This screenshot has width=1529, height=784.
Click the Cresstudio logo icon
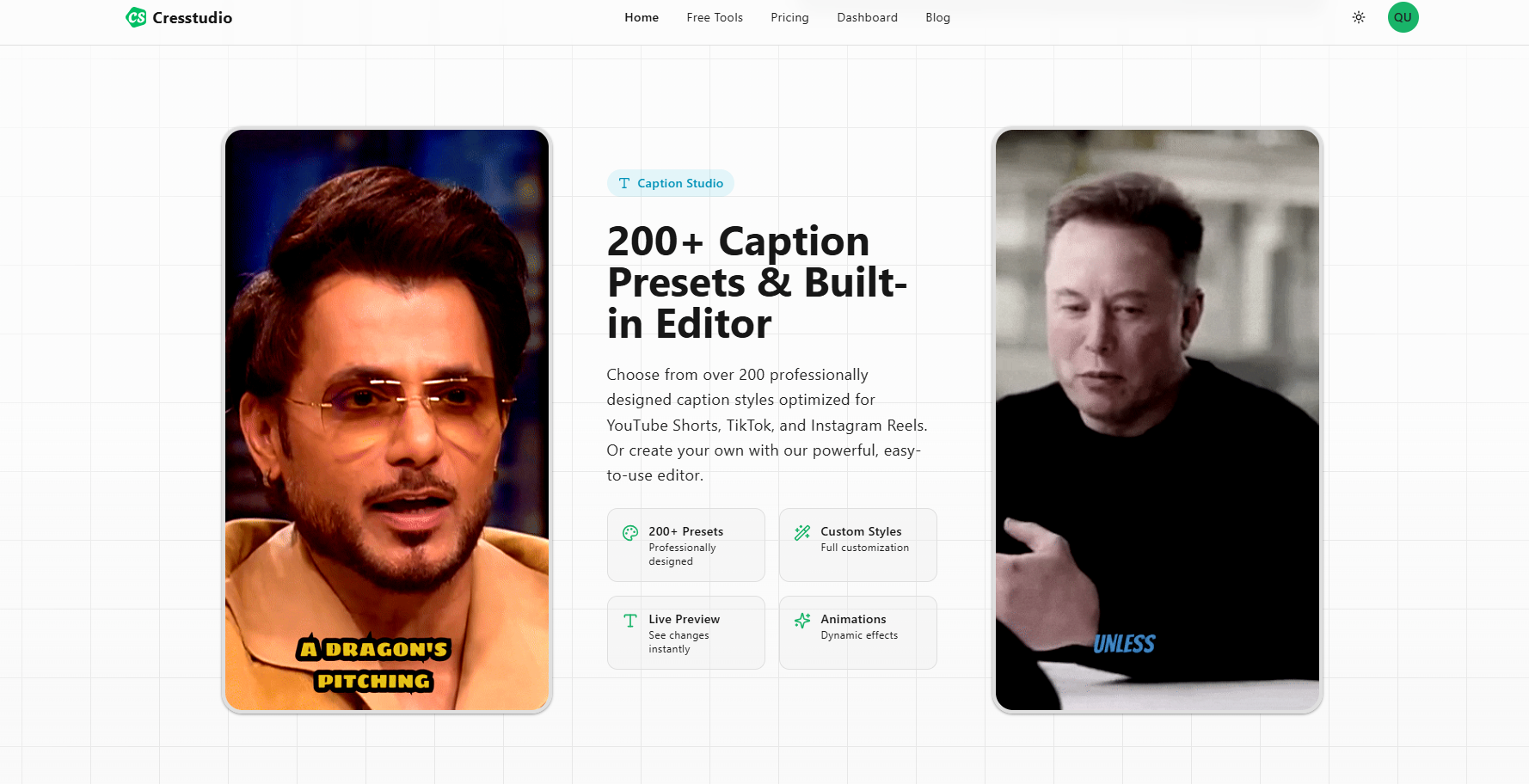(136, 17)
